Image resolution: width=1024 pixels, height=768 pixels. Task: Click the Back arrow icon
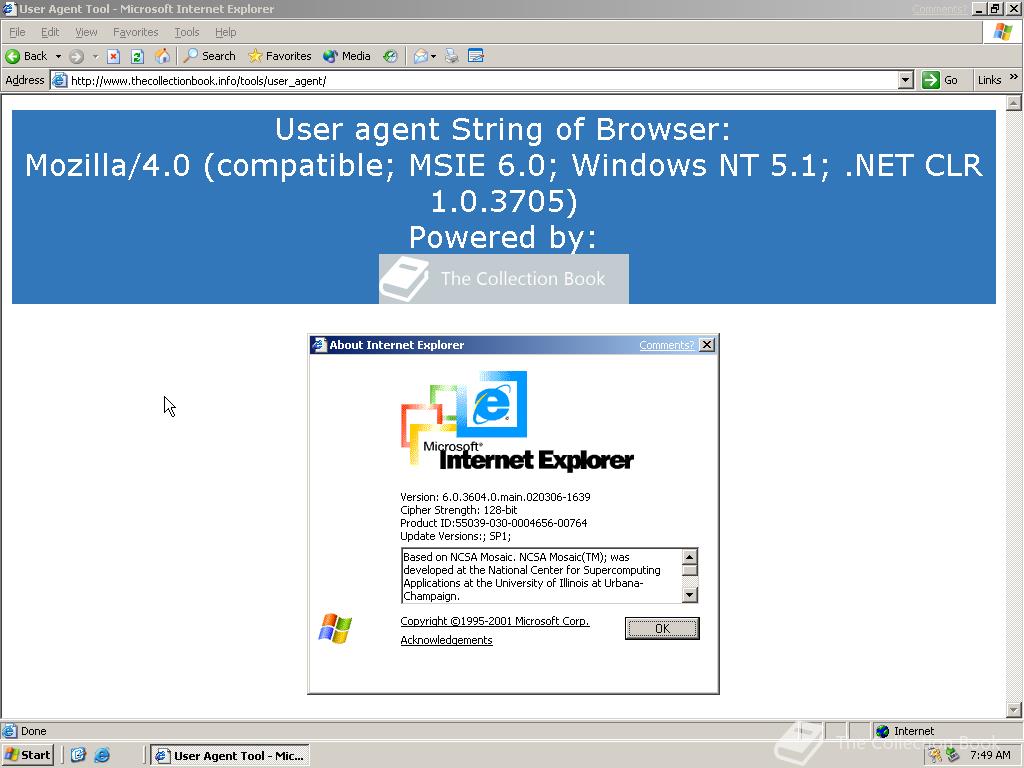(12, 56)
